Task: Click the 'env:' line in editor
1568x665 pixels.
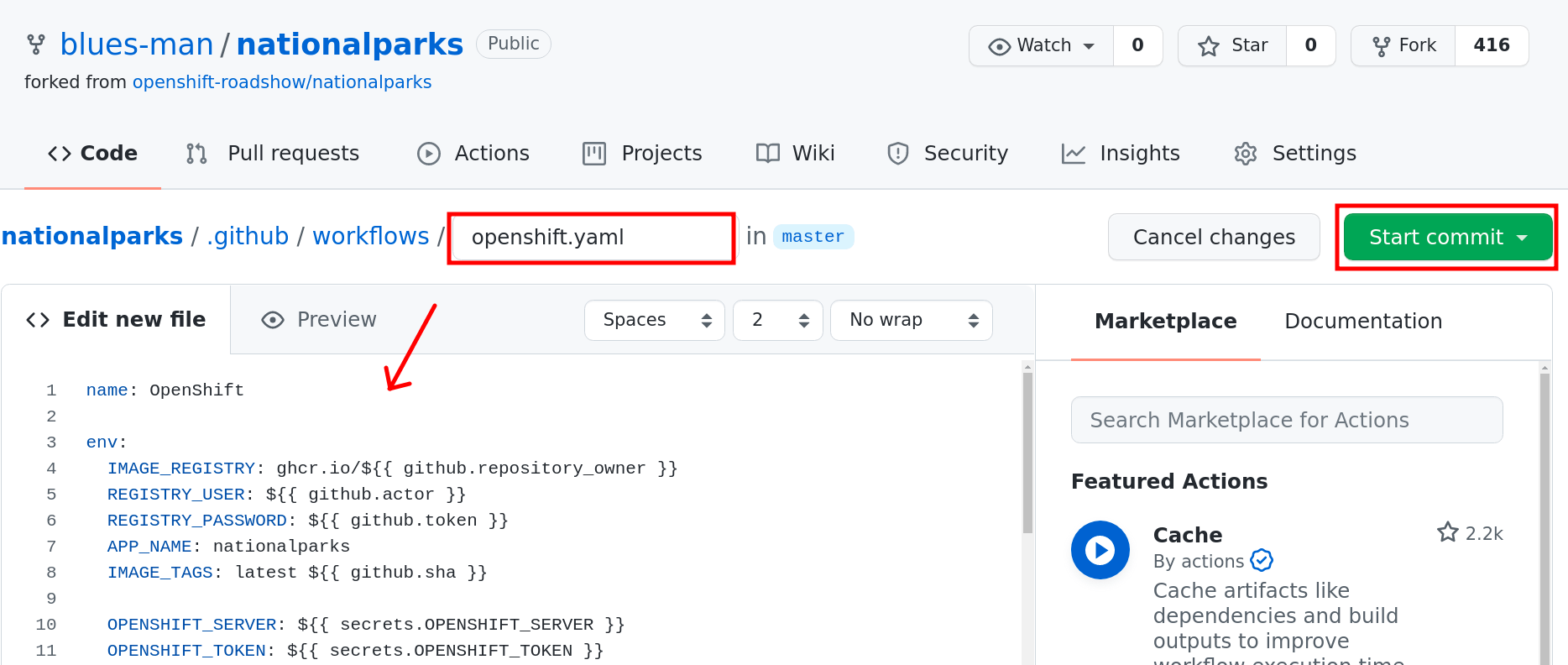Action: tap(107, 442)
